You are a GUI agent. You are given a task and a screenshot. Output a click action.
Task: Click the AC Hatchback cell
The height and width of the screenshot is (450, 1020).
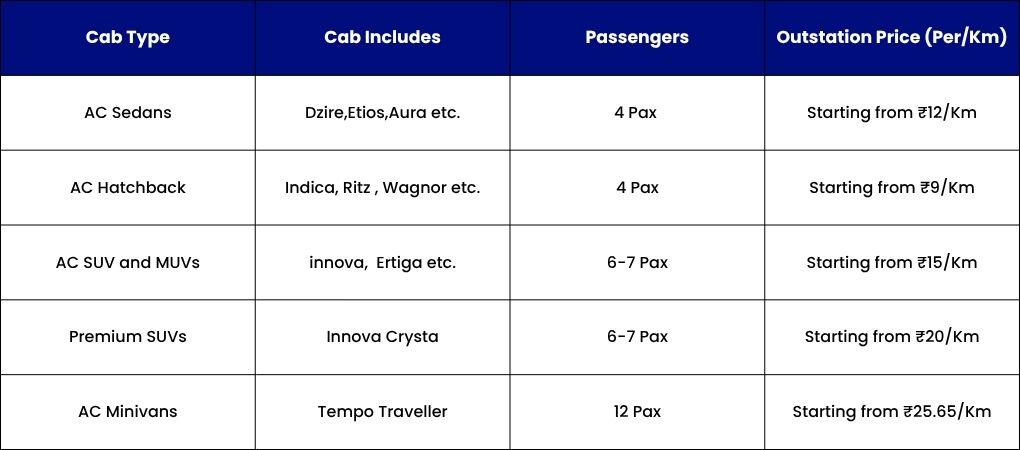click(x=128, y=188)
